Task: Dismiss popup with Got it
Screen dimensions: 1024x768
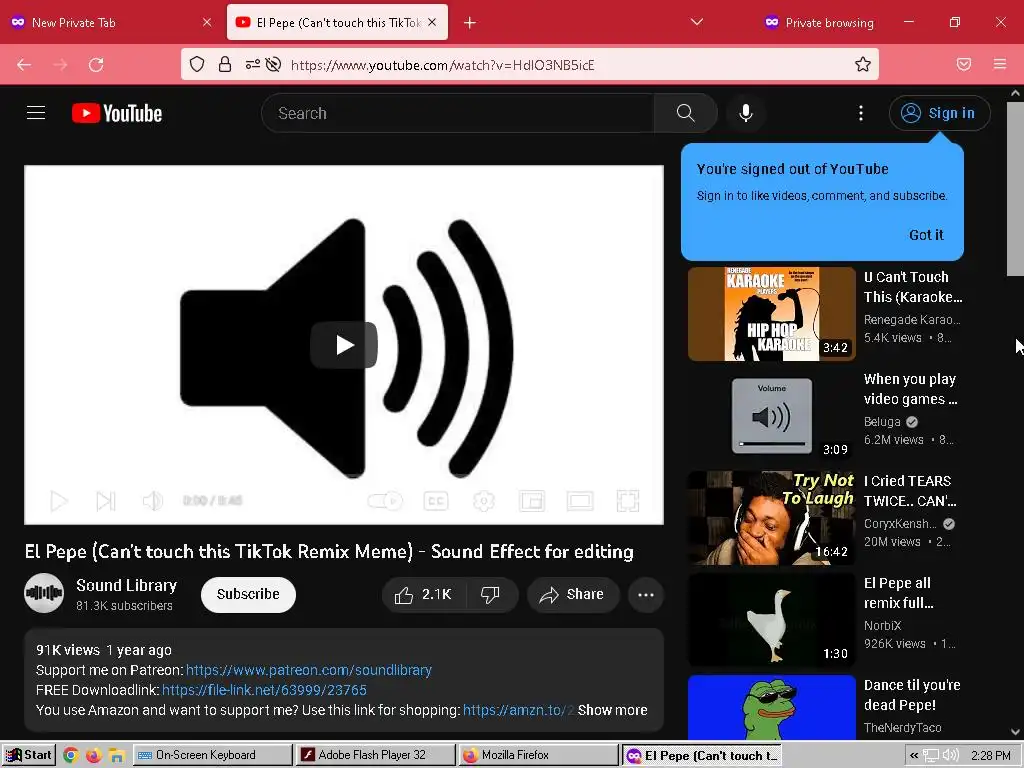Action: (x=926, y=235)
